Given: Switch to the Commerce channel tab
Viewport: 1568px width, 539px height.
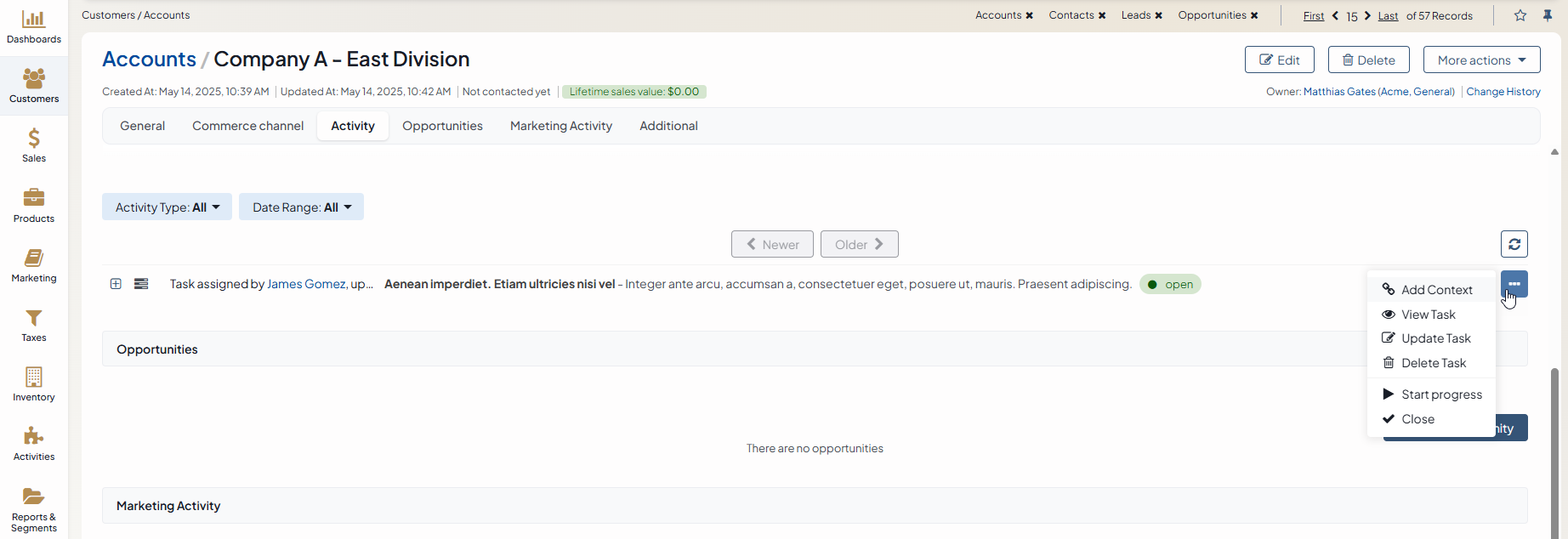Looking at the screenshot, I should click(x=247, y=126).
